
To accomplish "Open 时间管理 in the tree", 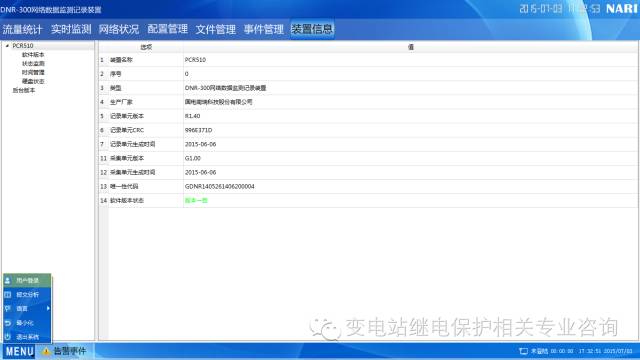I will click(x=33, y=73).
